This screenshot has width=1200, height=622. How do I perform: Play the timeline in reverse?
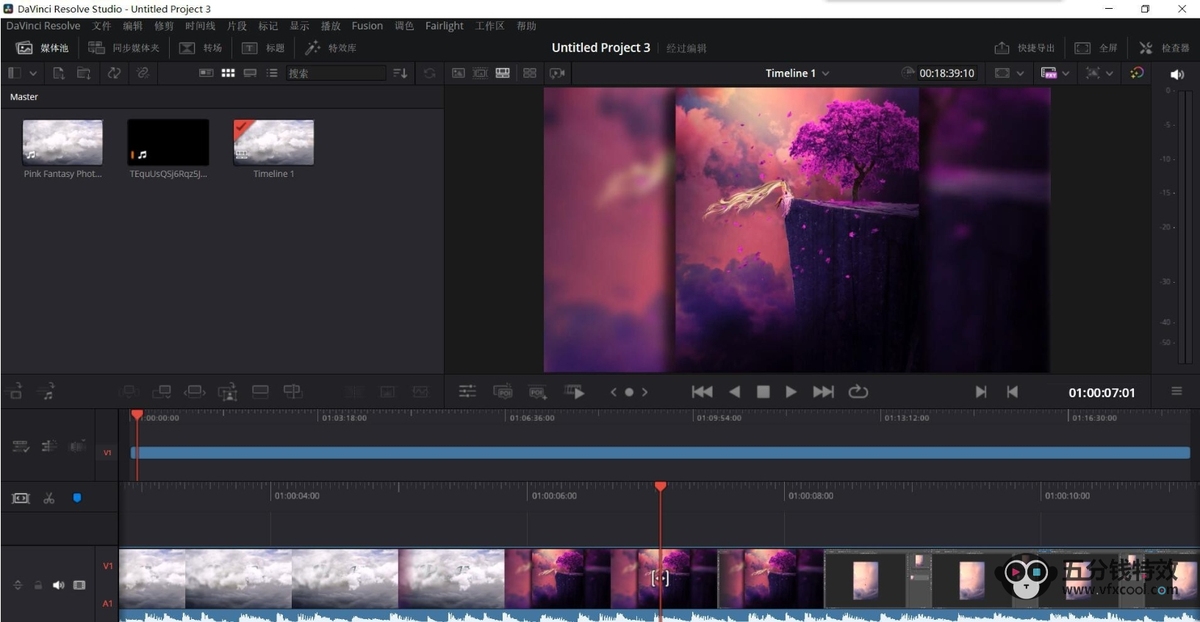click(735, 392)
